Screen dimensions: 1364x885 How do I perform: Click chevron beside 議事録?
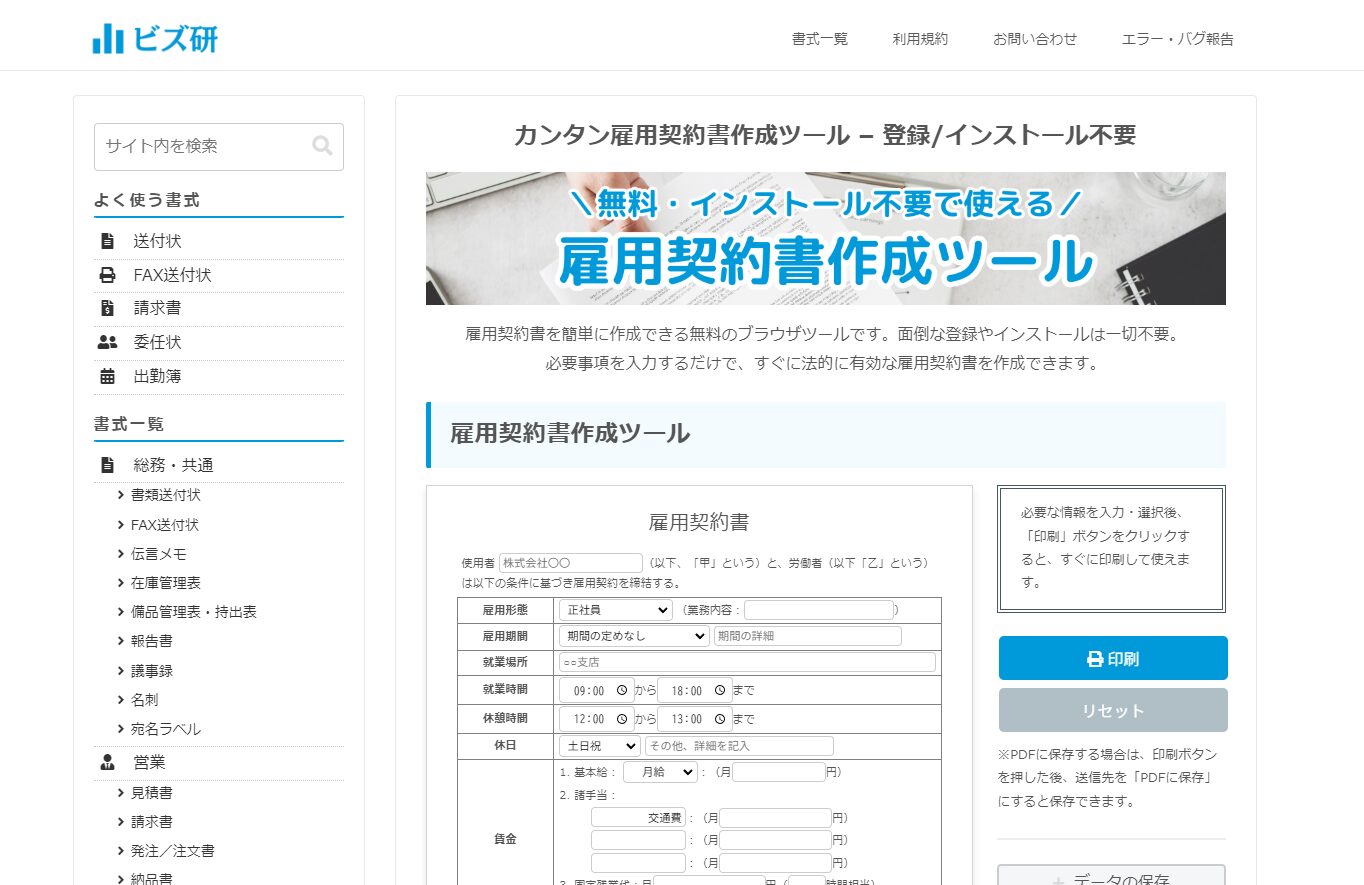121,671
